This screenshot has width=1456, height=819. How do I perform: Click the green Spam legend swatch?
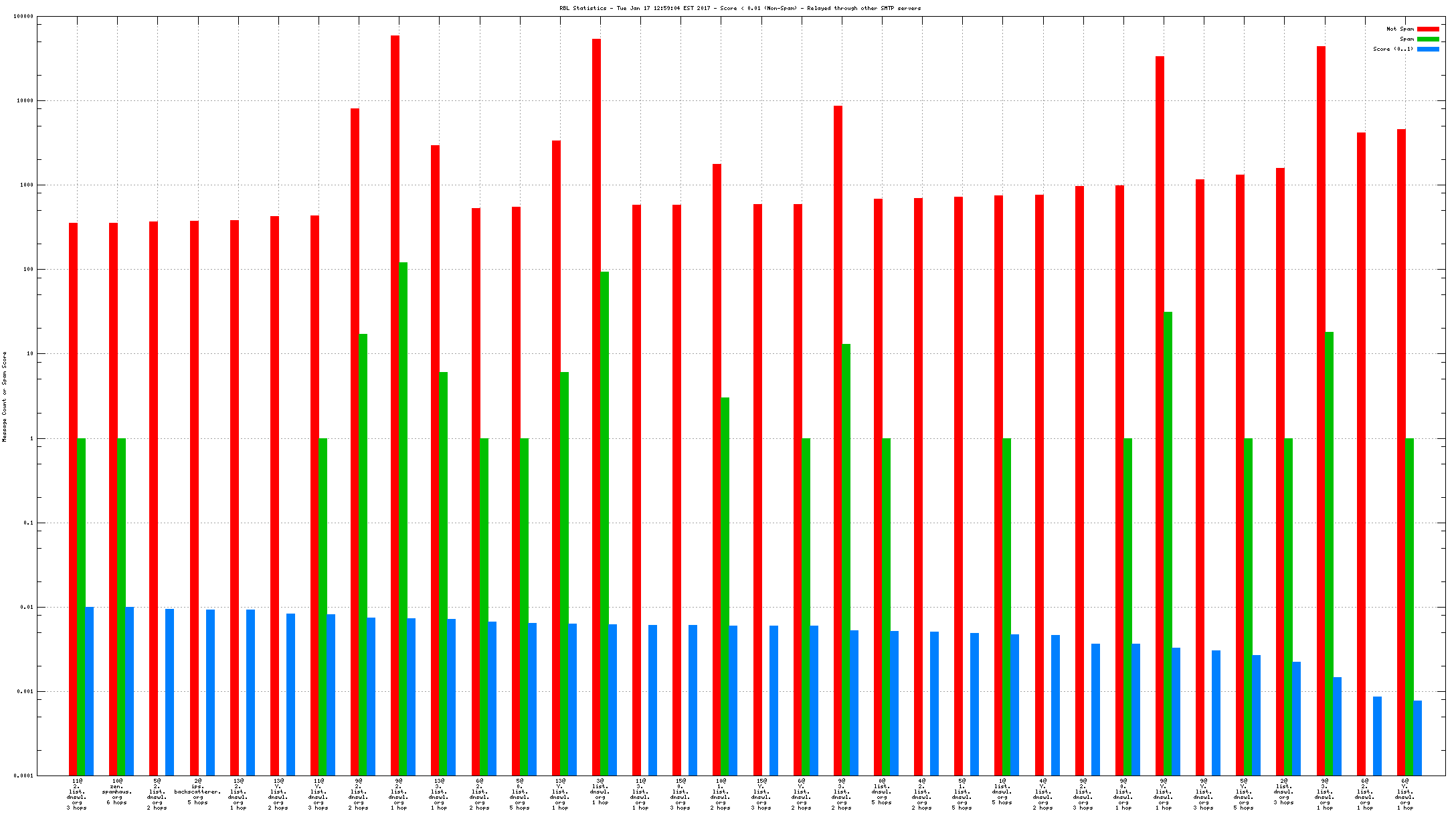click(x=1428, y=39)
